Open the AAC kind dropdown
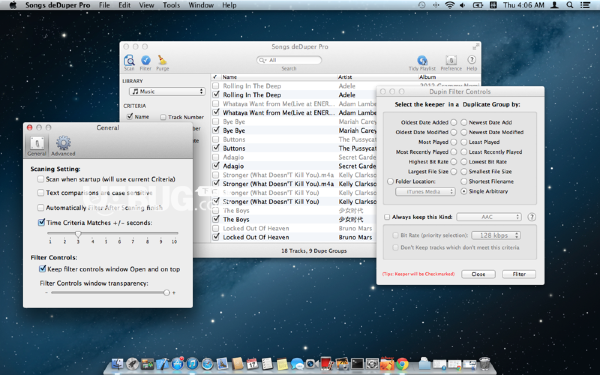 pyautogui.click(x=489, y=217)
